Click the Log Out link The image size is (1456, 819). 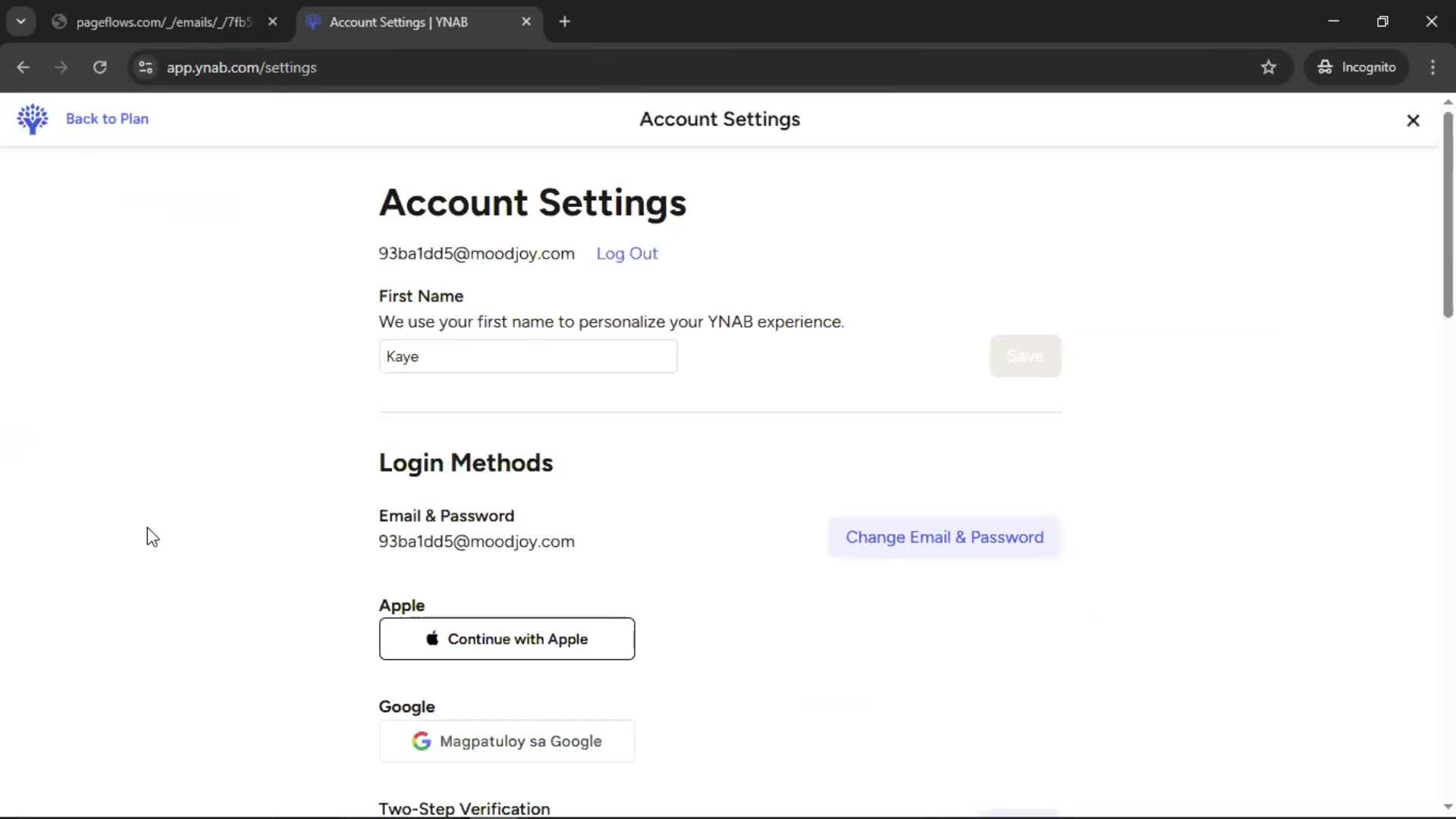pos(626,253)
